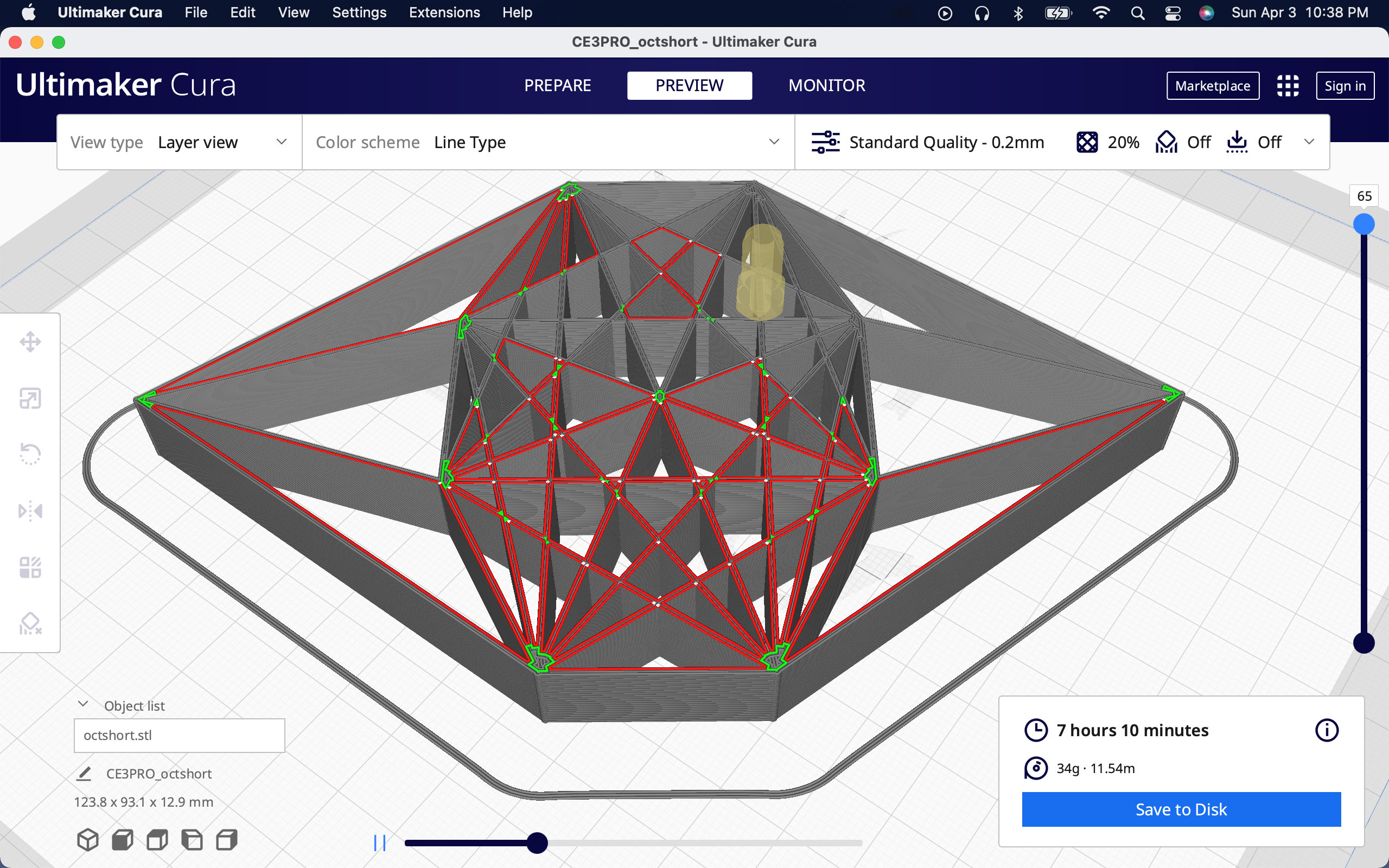Open Spotlight search in the menu bar
Screen dimensions: 1389x868
click(1138, 12)
